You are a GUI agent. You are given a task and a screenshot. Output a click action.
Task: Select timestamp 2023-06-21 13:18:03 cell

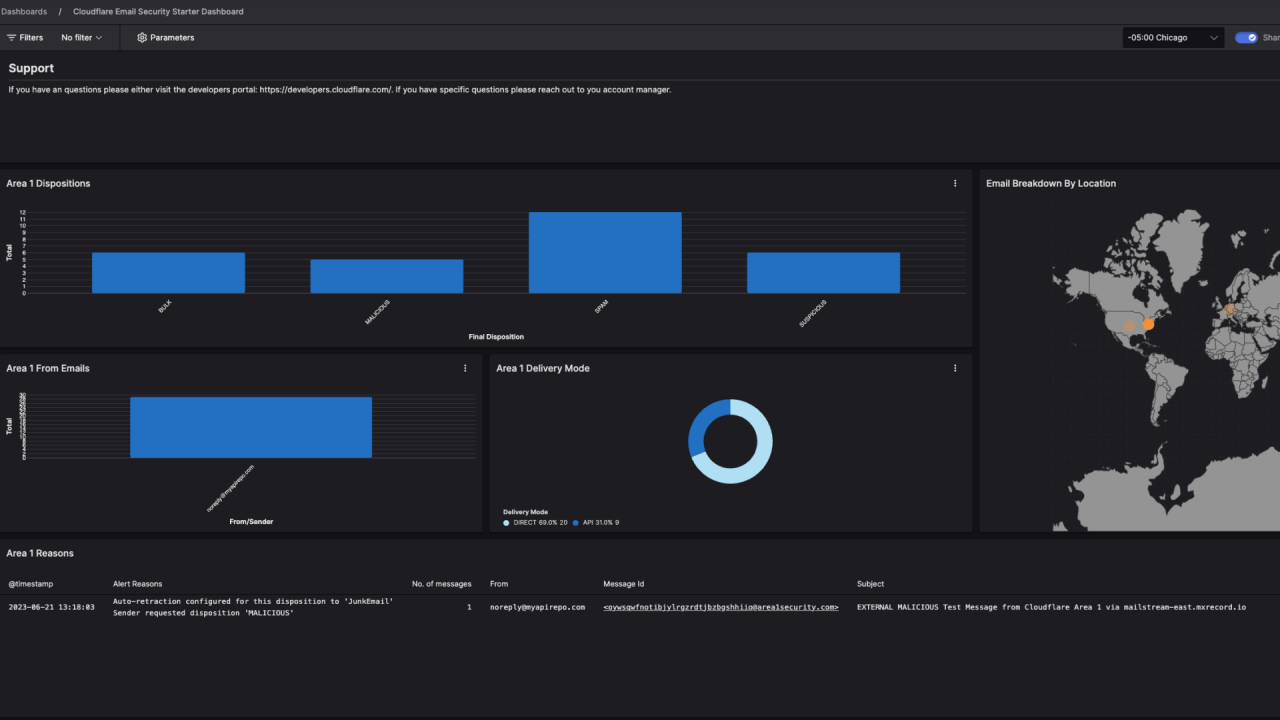[52, 607]
